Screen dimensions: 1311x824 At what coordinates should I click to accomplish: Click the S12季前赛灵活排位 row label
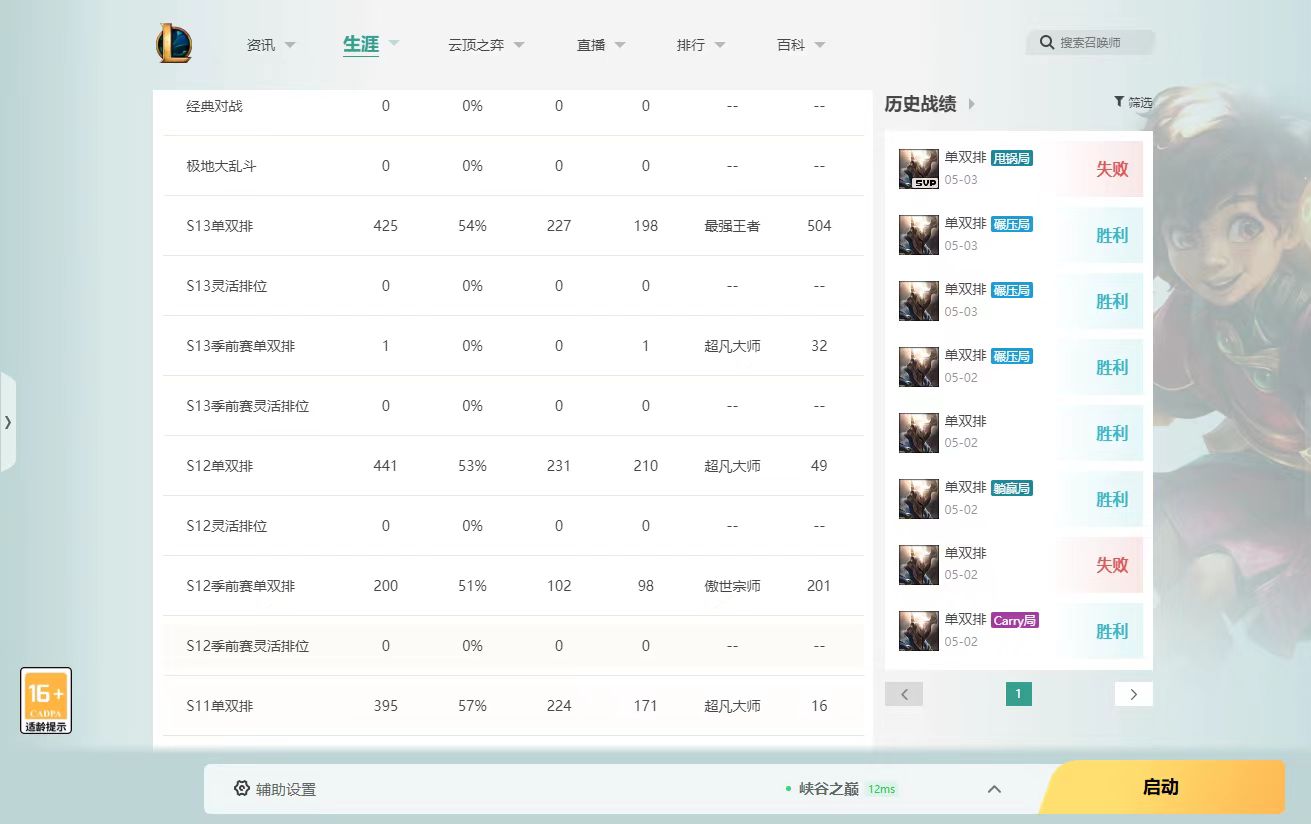[x=248, y=646]
